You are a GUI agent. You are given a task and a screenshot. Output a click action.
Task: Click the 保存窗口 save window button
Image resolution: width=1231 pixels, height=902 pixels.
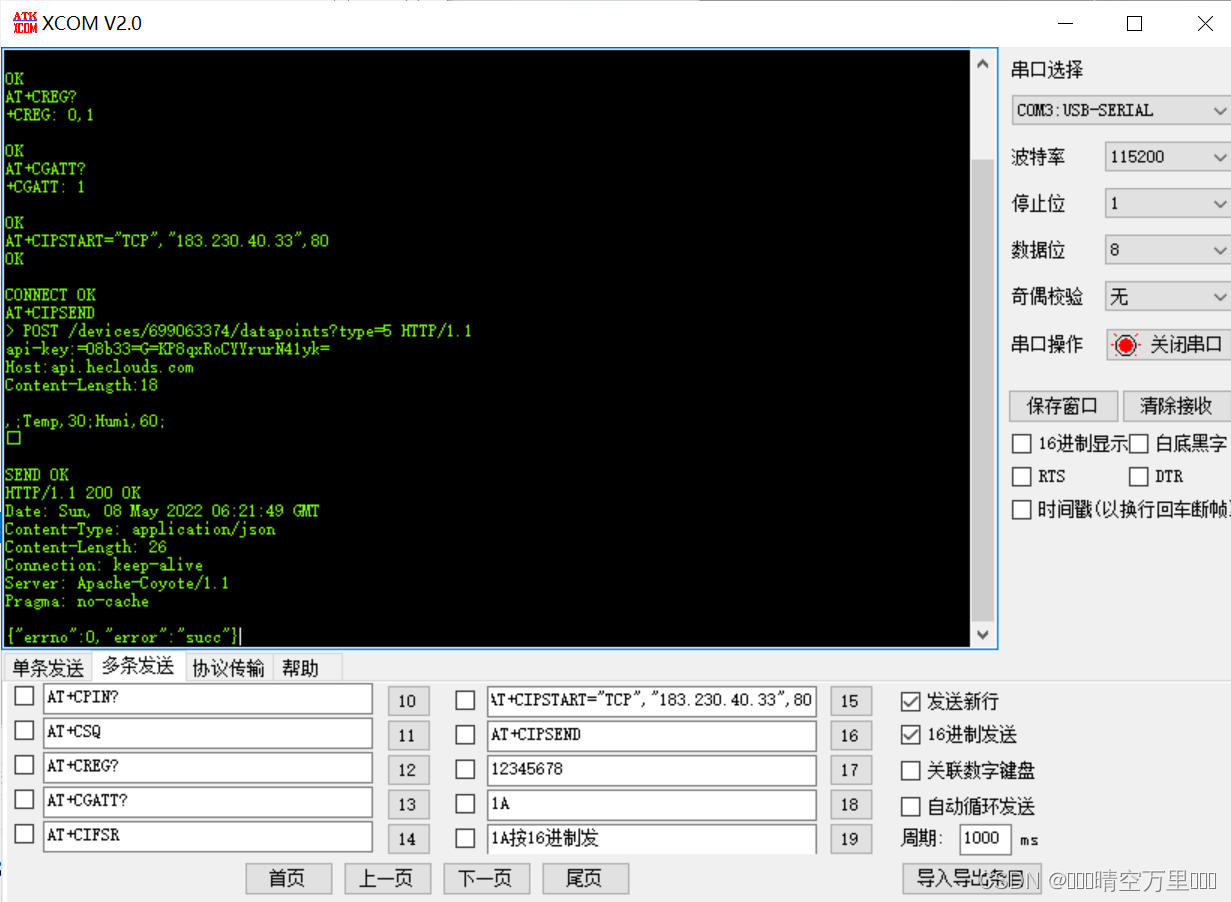[x=1063, y=406]
